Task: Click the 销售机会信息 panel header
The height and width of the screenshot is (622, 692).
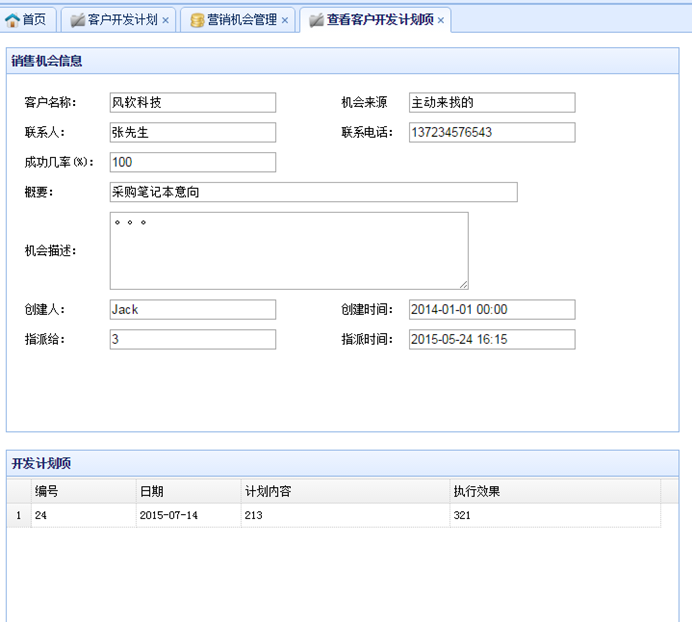Action: [342, 61]
